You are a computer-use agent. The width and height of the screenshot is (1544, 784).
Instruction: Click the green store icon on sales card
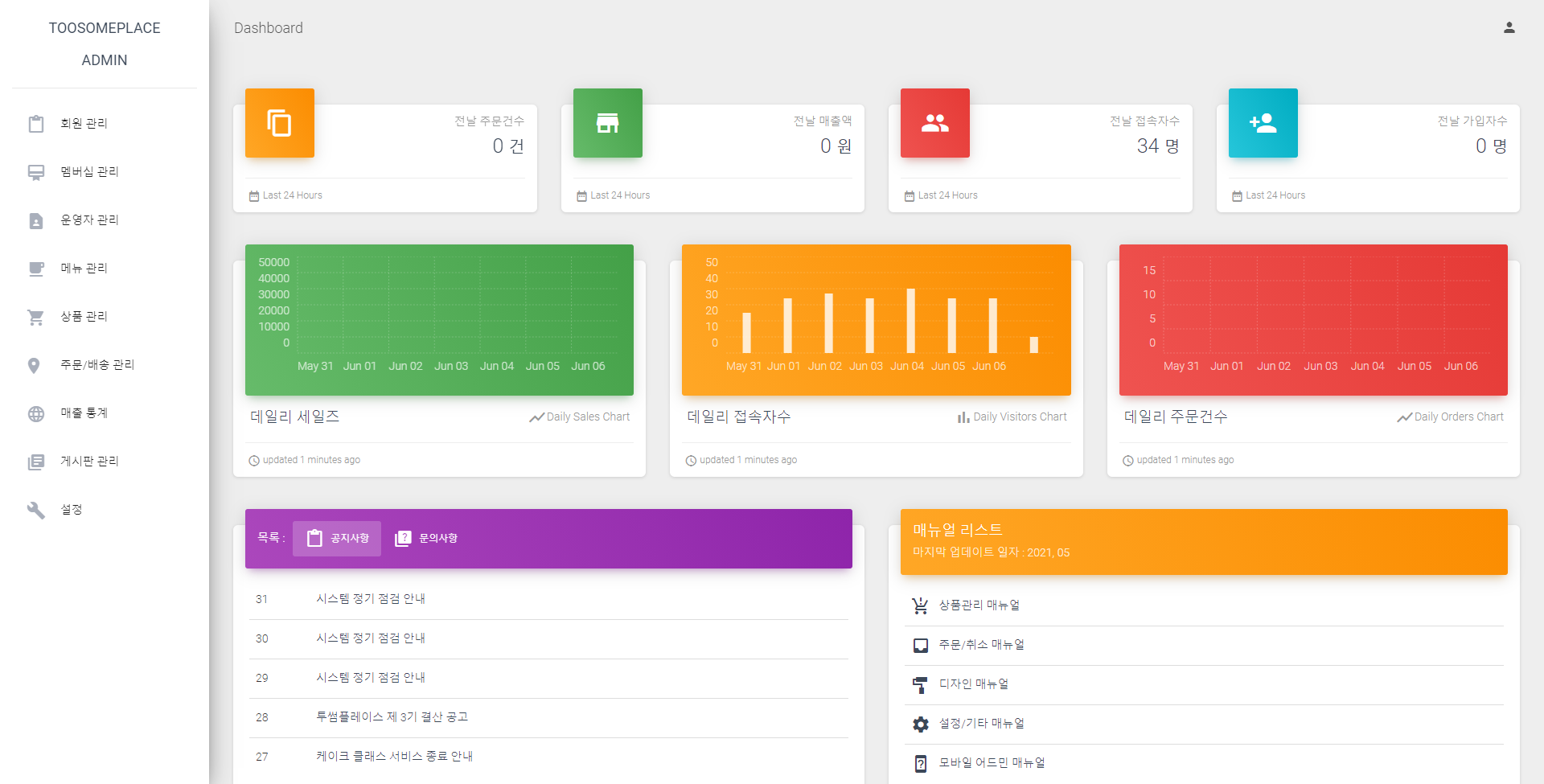click(607, 123)
